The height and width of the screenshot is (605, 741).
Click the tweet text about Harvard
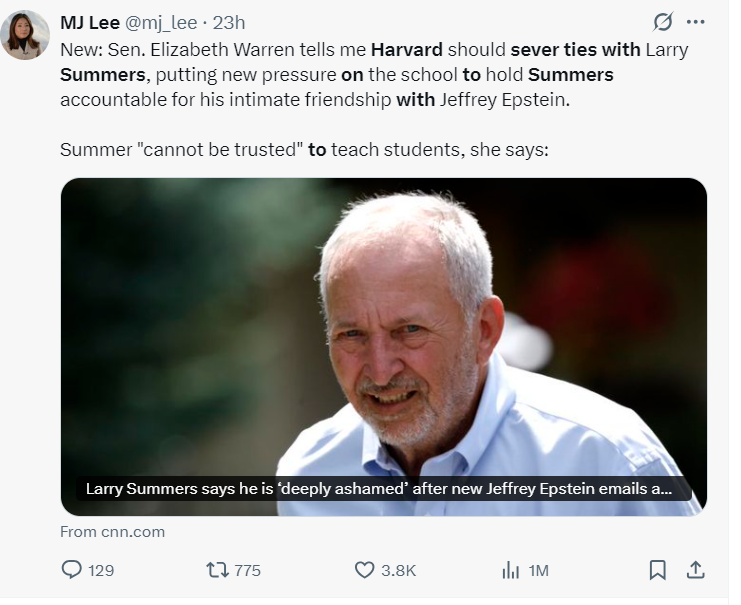(x=374, y=99)
